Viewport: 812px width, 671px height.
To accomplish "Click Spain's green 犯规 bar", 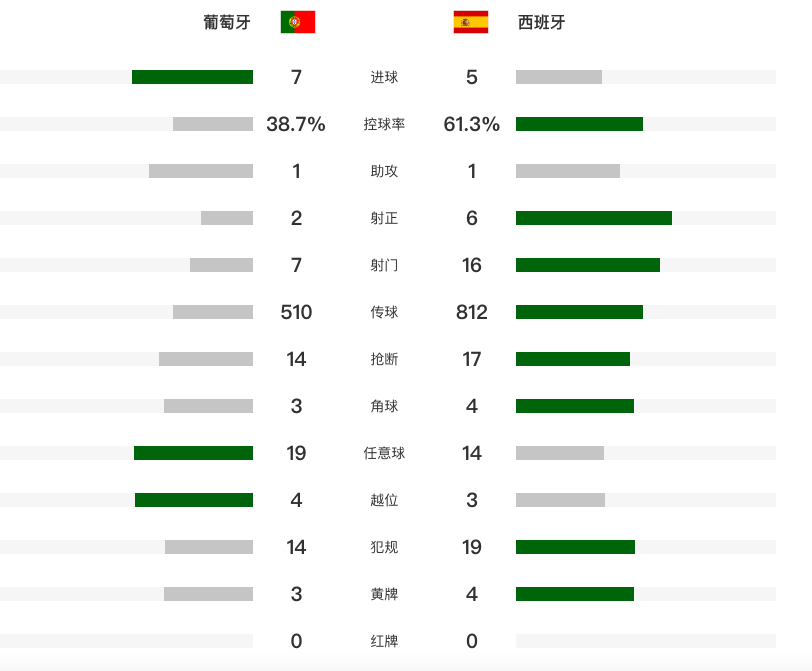I will (x=575, y=547).
